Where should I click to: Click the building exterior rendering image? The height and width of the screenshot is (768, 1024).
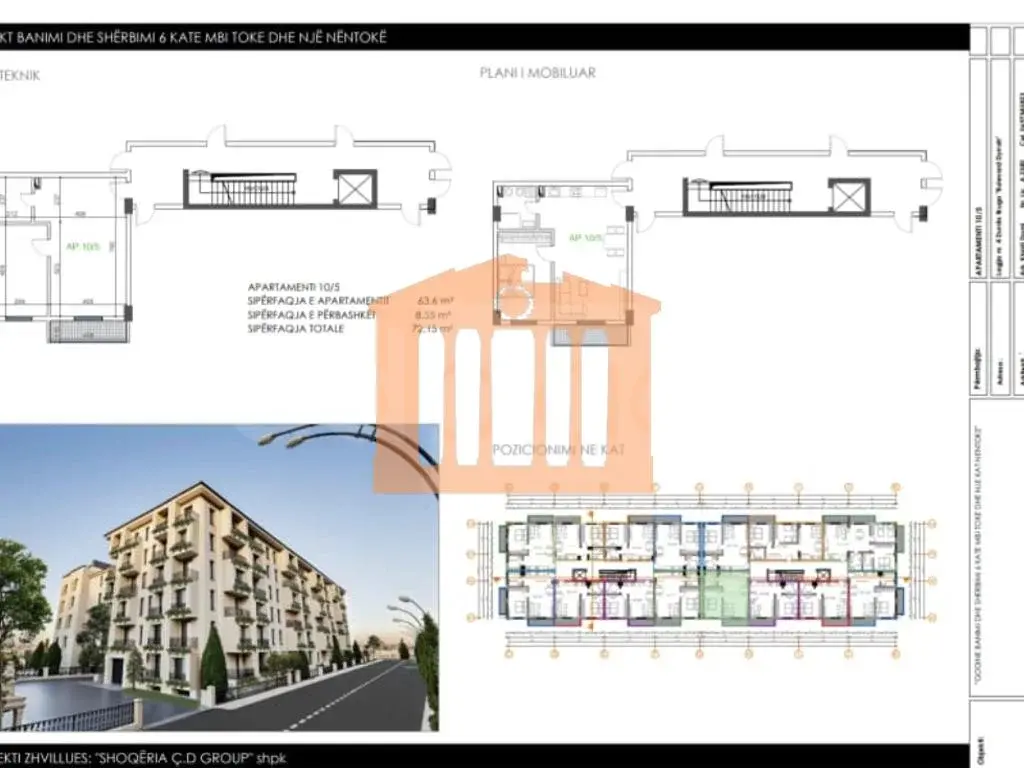pyautogui.click(x=219, y=577)
